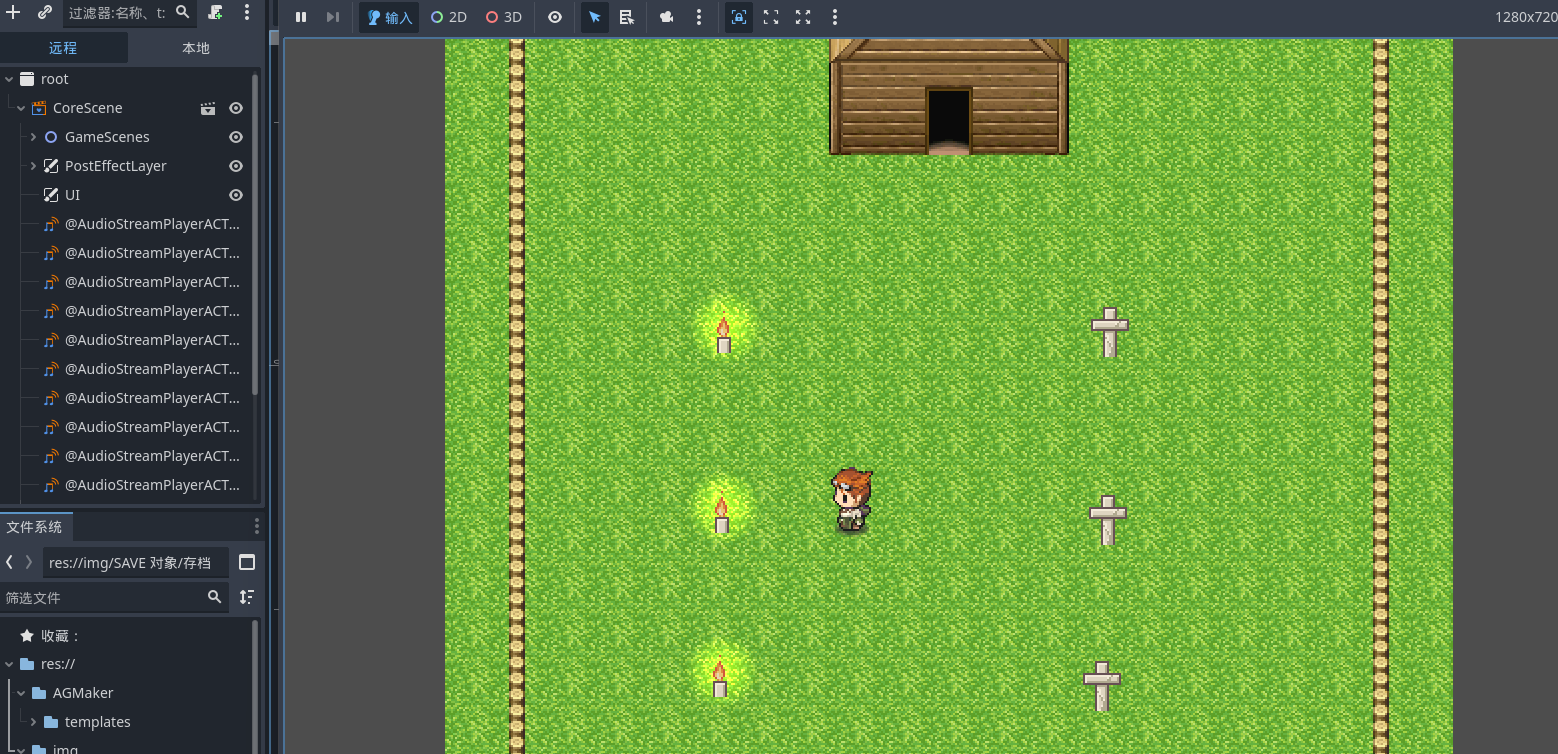
Task: Open the camera options three-dot menu
Action: tap(699, 17)
